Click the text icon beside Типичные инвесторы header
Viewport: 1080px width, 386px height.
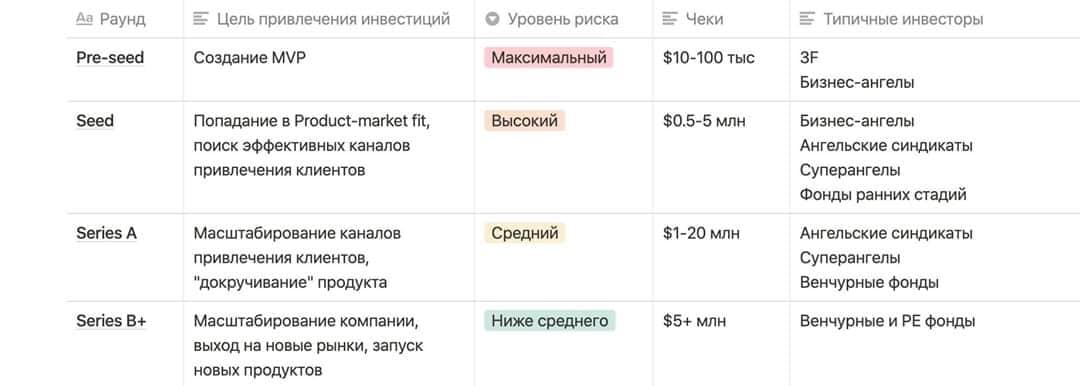[807, 19]
